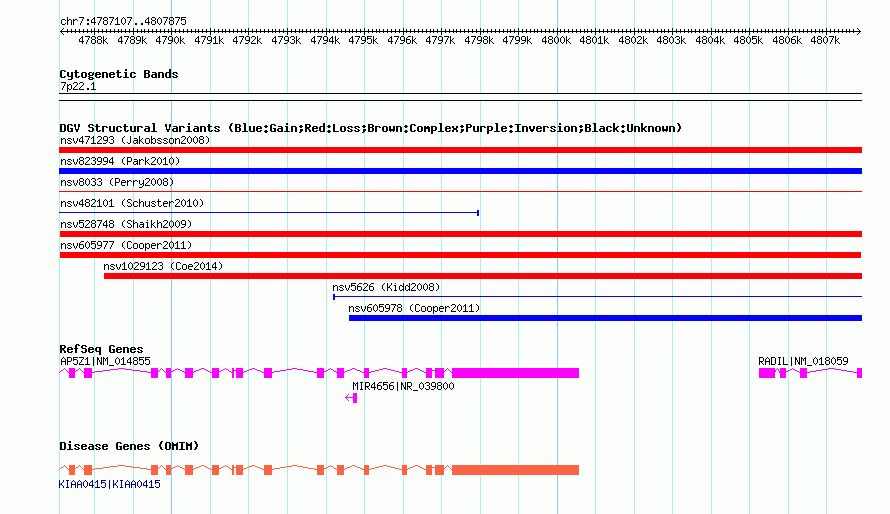The height and width of the screenshot is (514, 890).
Task: Select the RADIL magenta first exon block
Action: coord(767,373)
